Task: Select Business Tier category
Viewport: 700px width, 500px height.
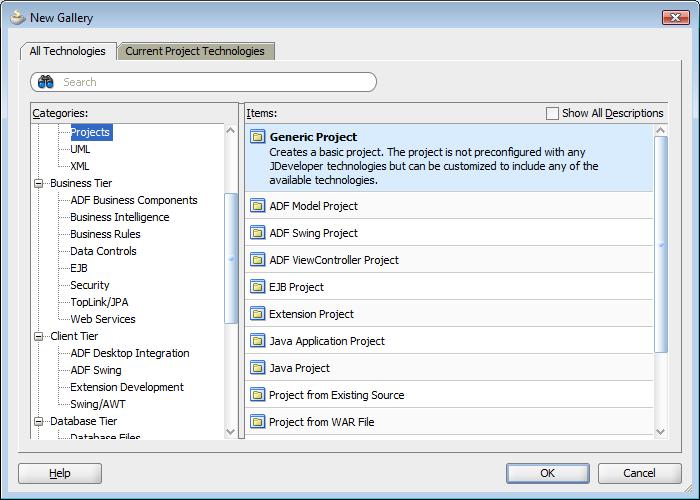Action: coord(81,183)
